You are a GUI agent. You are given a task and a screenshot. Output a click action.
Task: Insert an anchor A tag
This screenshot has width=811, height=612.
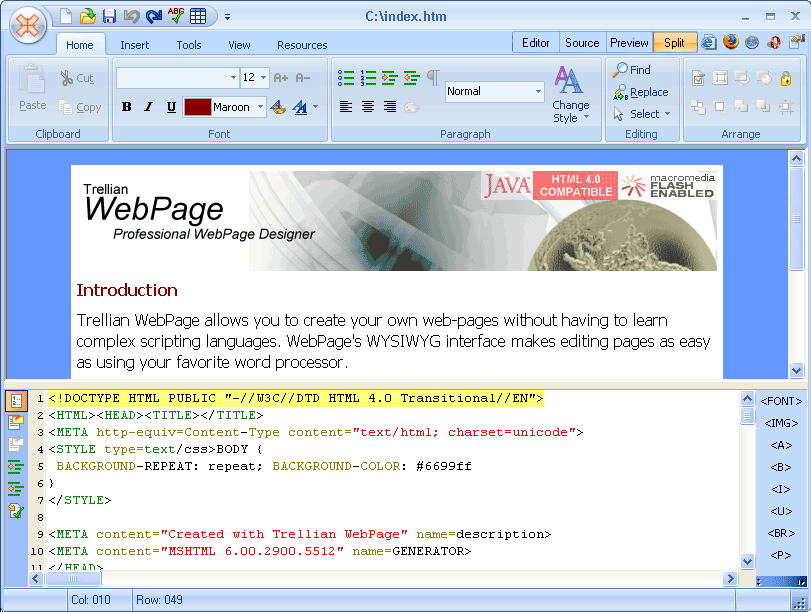[781, 445]
